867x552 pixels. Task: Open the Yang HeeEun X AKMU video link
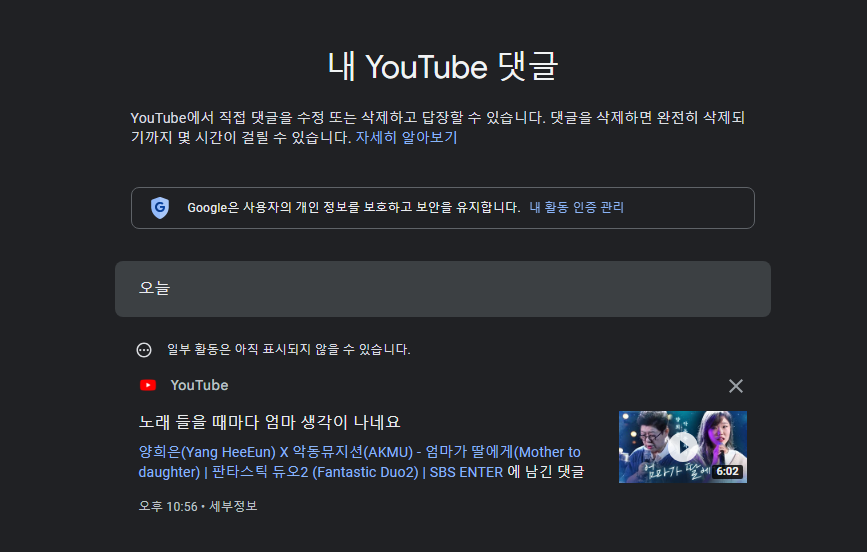tap(359, 462)
